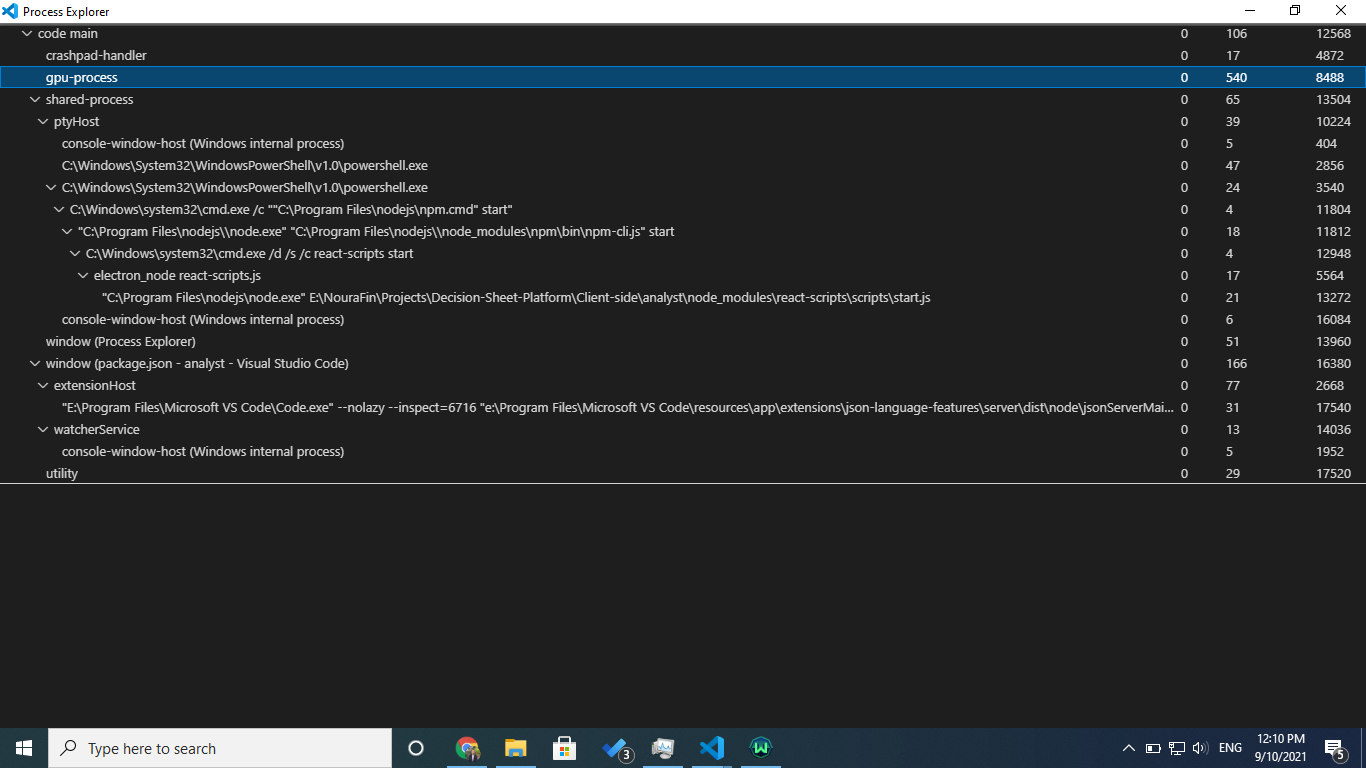This screenshot has height=768, width=1366.
Task: Open File Explorer from the taskbar
Action: pyautogui.click(x=515, y=748)
